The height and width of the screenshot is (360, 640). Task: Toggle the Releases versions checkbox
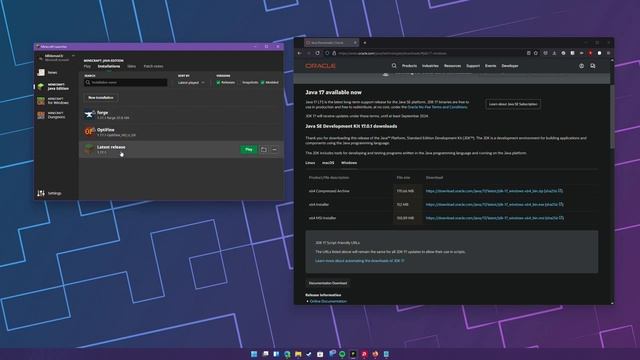pyautogui.click(x=218, y=82)
